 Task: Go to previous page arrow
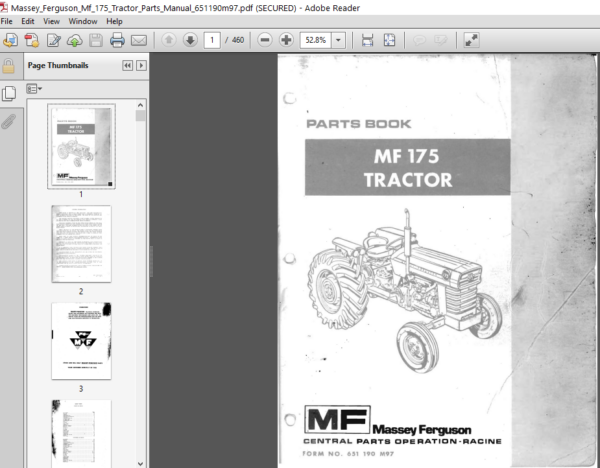(x=169, y=40)
